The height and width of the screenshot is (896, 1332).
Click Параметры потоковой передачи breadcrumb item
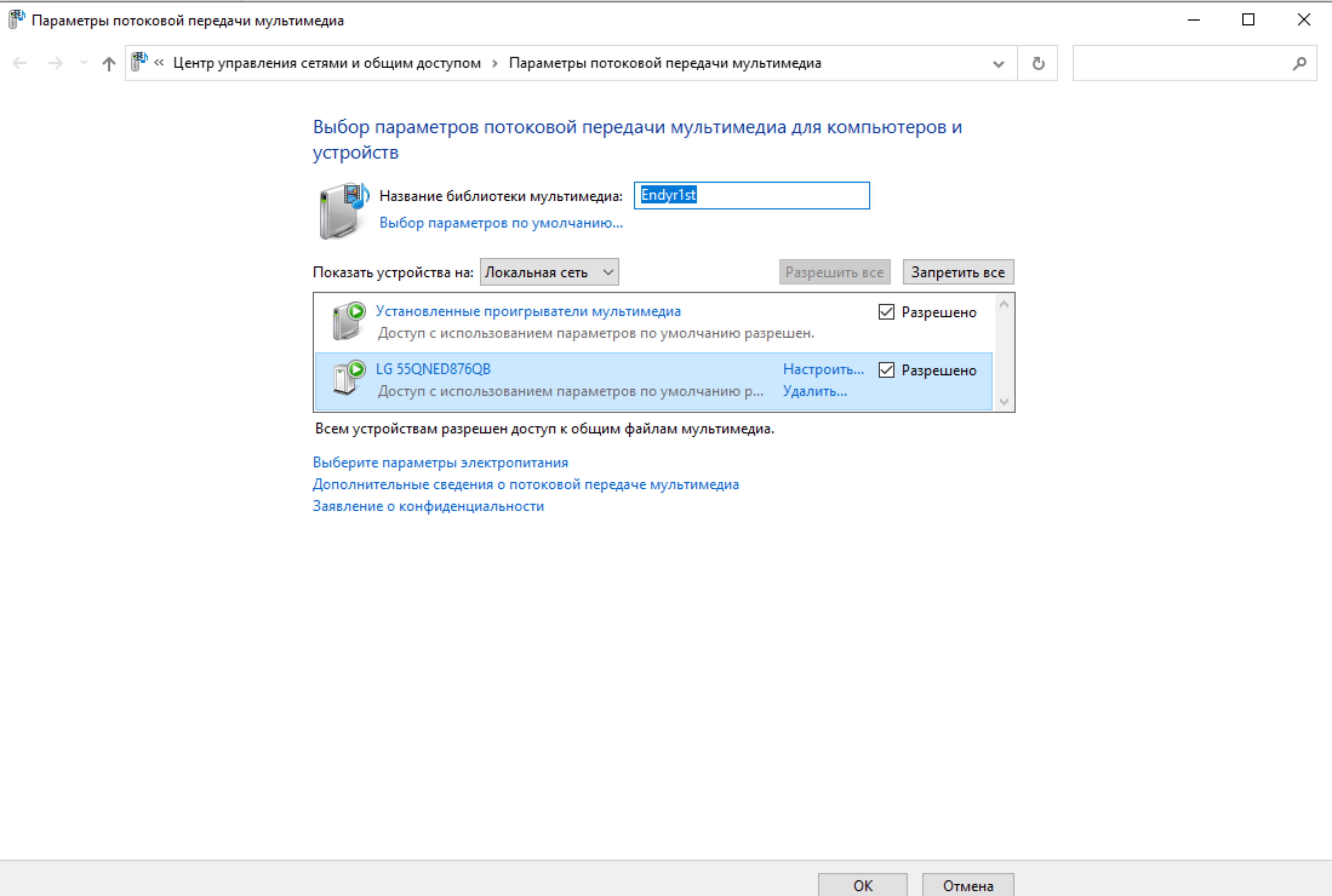pos(664,63)
